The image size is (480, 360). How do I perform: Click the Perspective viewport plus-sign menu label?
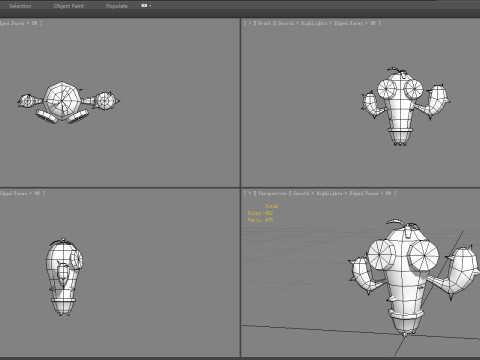point(250,193)
